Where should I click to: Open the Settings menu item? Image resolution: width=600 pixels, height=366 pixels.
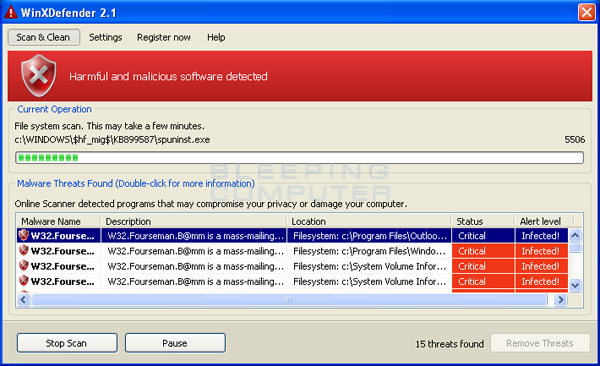105,38
